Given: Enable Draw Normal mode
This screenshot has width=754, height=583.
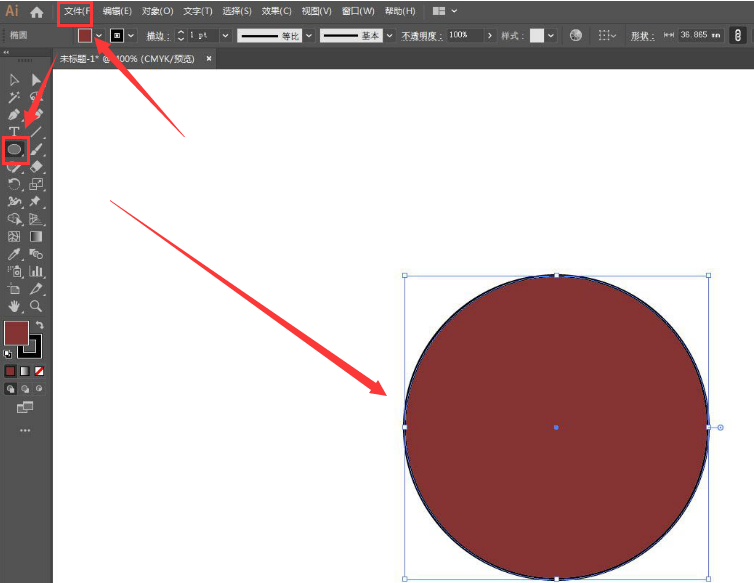Looking at the screenshot, I should [11, 389].
